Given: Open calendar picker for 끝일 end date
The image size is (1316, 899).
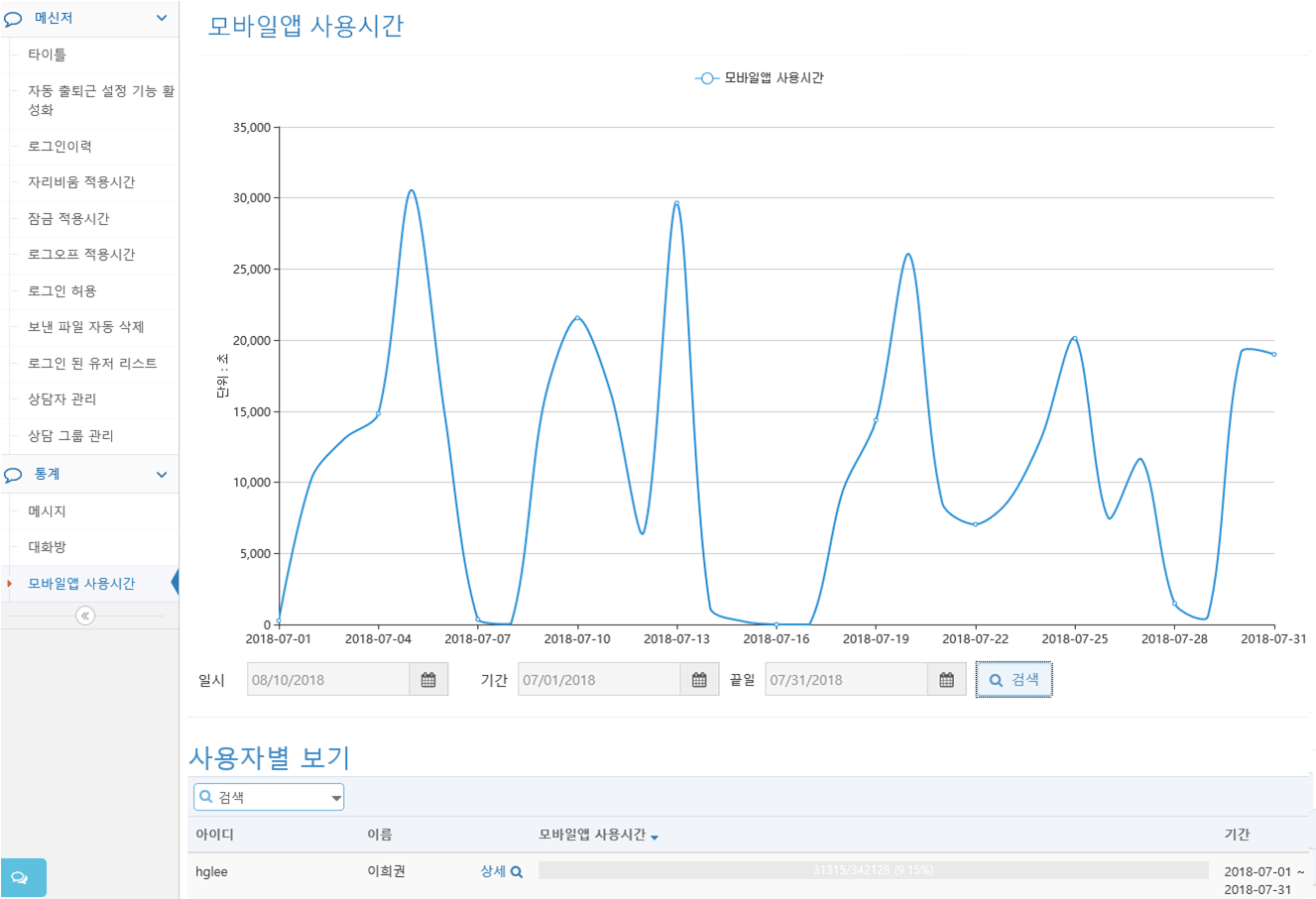Looking at the screenshot, I should coord(946,680).
